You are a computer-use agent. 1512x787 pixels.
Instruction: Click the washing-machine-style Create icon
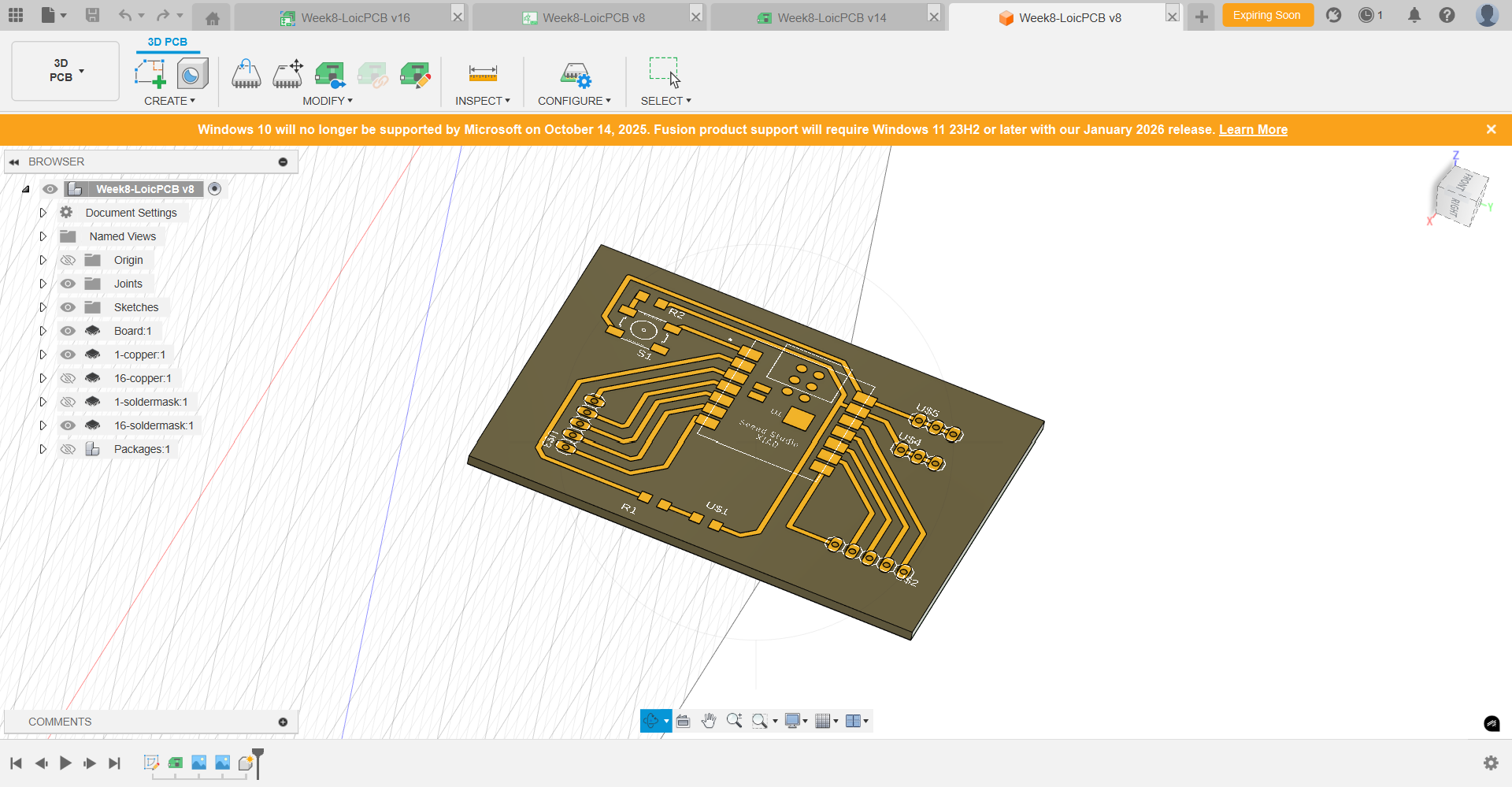tap(192, 74)
